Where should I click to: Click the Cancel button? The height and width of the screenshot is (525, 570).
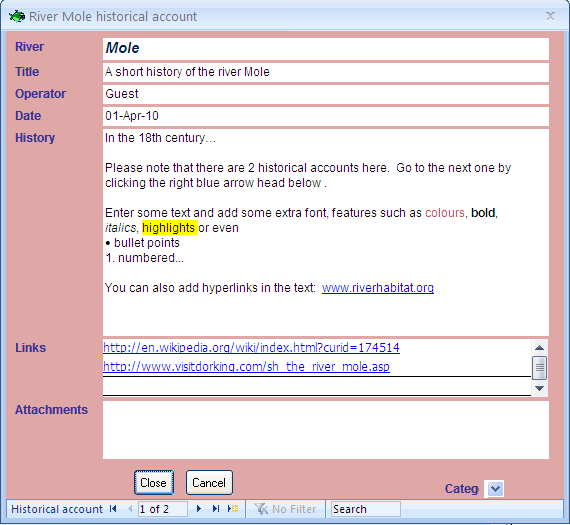click(209, 482)
